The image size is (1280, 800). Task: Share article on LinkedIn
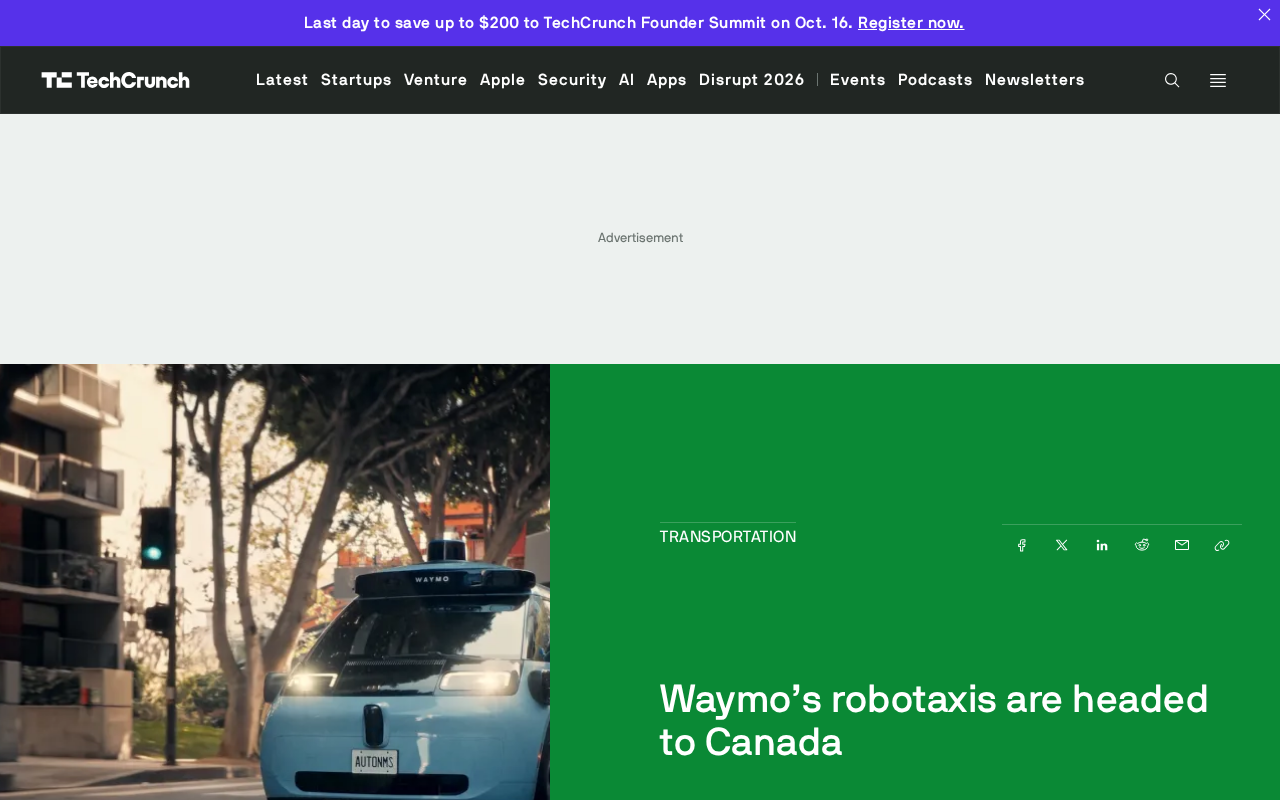1102,545
